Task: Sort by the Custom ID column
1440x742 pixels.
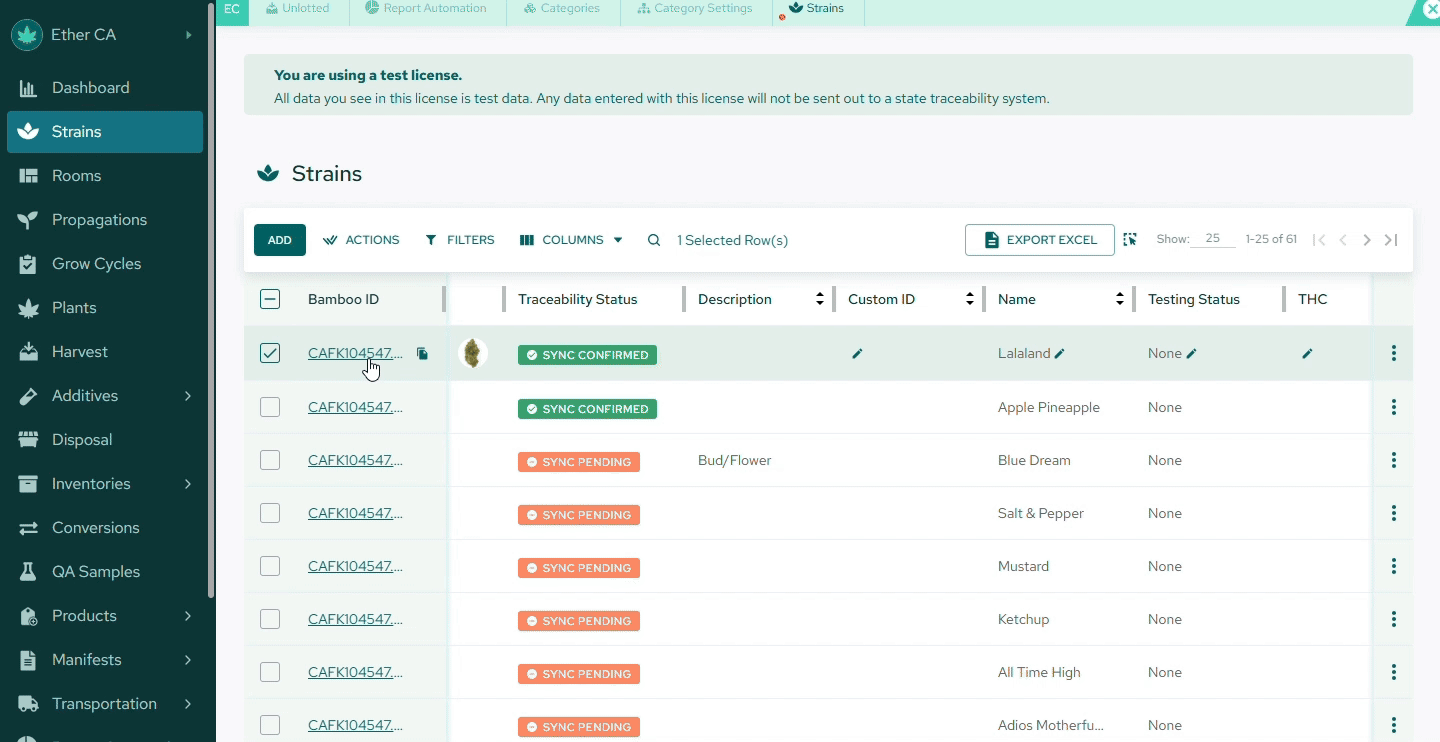Action: pyautogui.click(x=970, y=299)
